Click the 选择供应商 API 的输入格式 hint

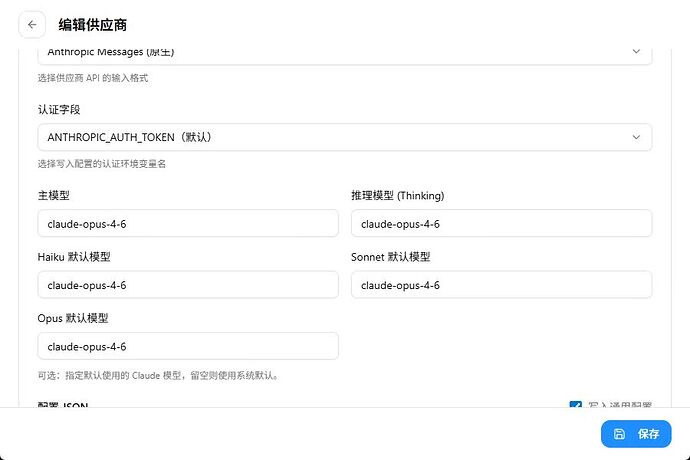pos(93,78)
